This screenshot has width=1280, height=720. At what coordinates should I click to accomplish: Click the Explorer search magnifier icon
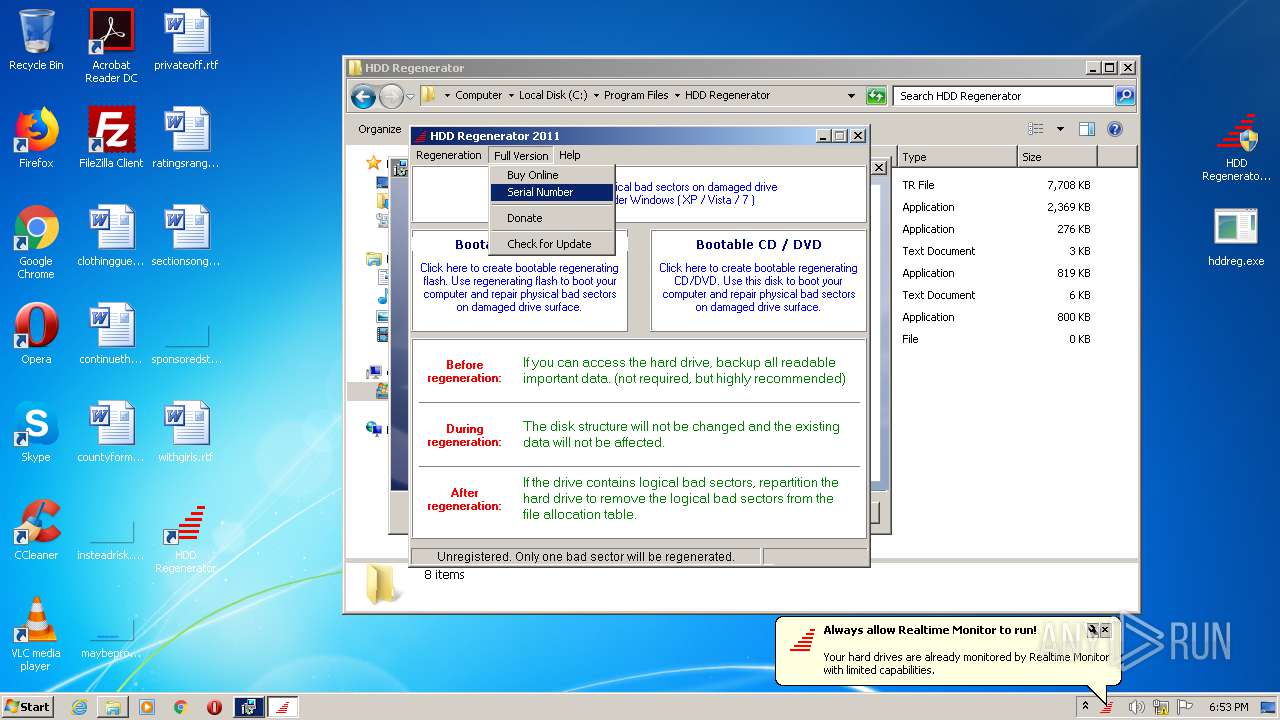click(1125, 96)
